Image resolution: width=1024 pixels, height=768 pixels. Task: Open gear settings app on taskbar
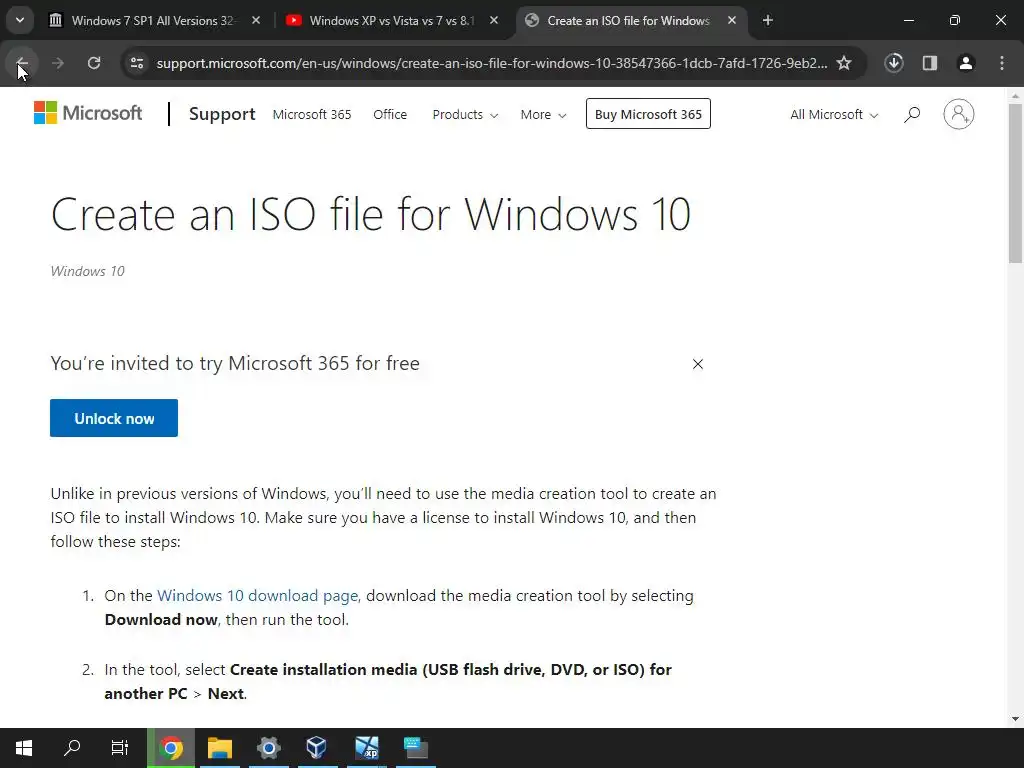pyautogui.click(x=268, y=748)
